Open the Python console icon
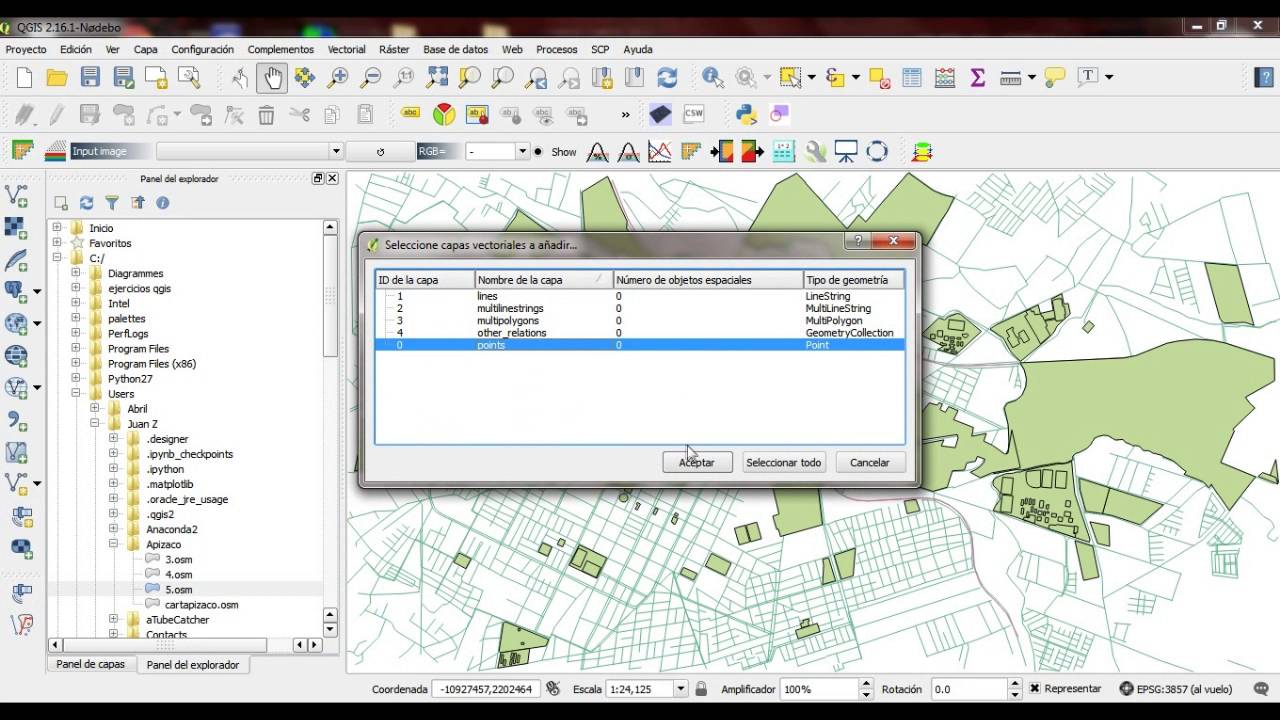This screenshot has height=720, width=1280. 746,115
